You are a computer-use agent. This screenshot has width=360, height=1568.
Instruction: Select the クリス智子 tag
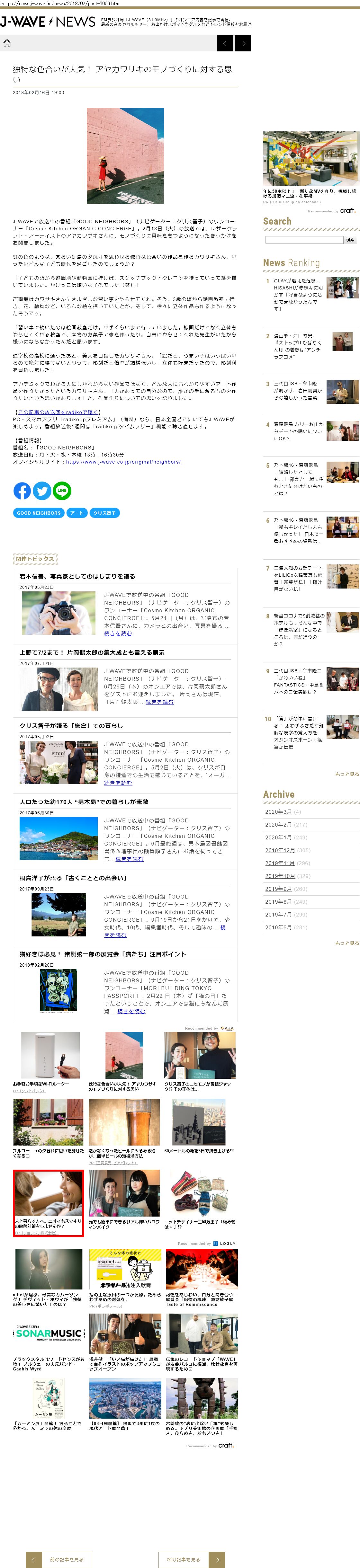(x=104, y=513)
